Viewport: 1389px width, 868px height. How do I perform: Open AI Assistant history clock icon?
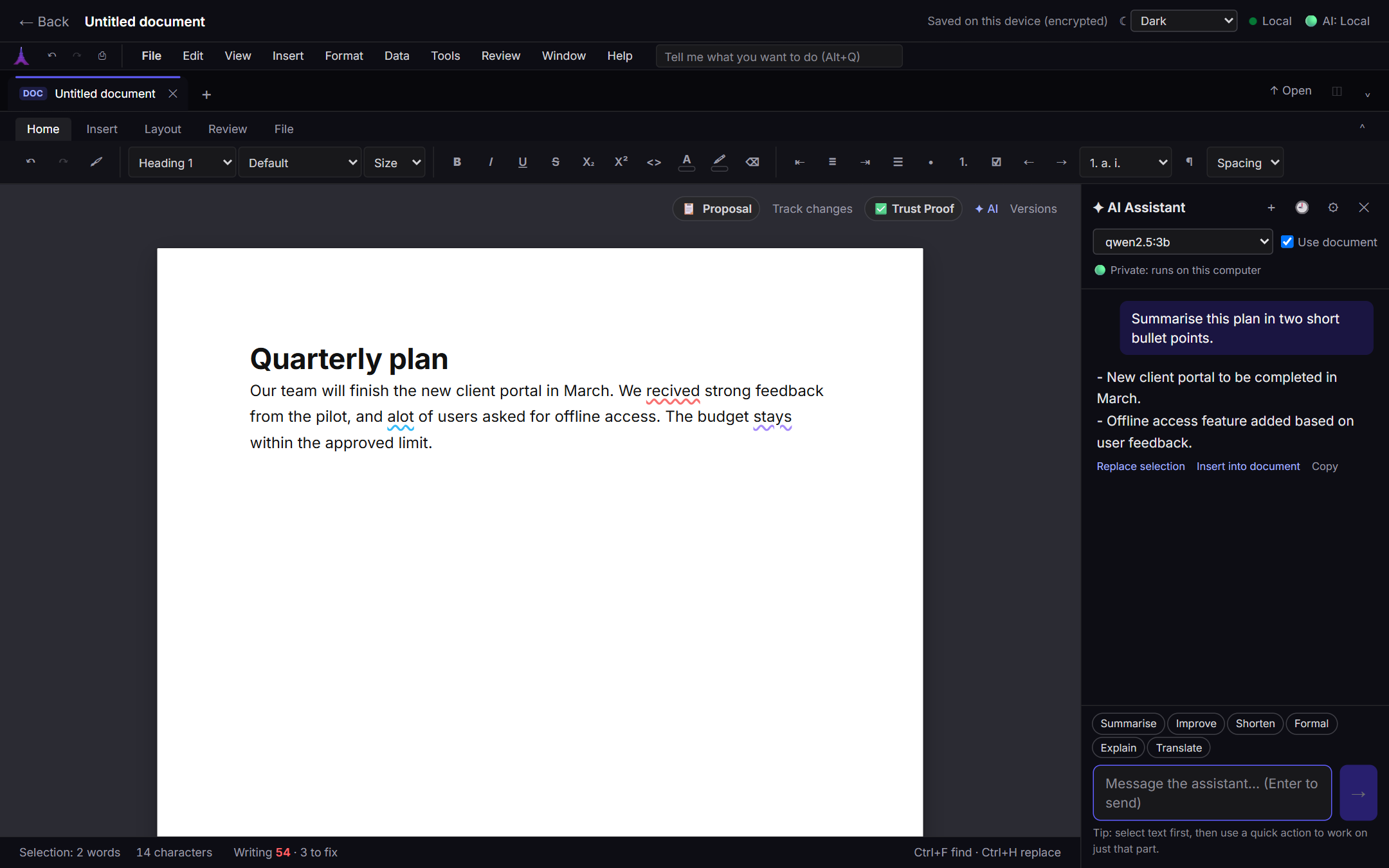(x=1302, y=207)
